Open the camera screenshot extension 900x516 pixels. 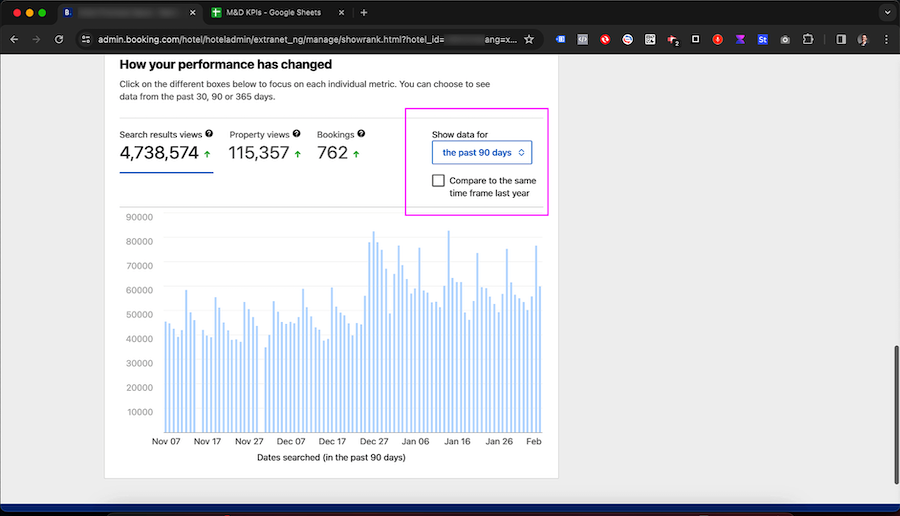[785, 40]
